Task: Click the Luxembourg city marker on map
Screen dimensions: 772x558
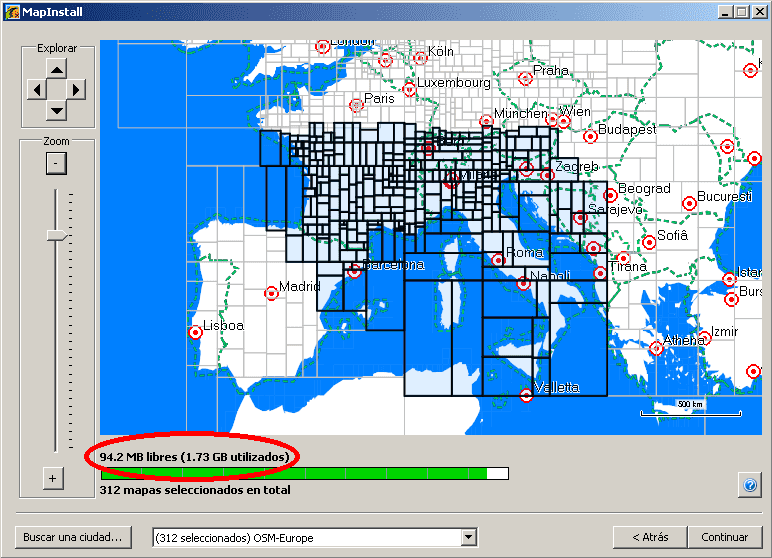Action: [x=409, y=89]
